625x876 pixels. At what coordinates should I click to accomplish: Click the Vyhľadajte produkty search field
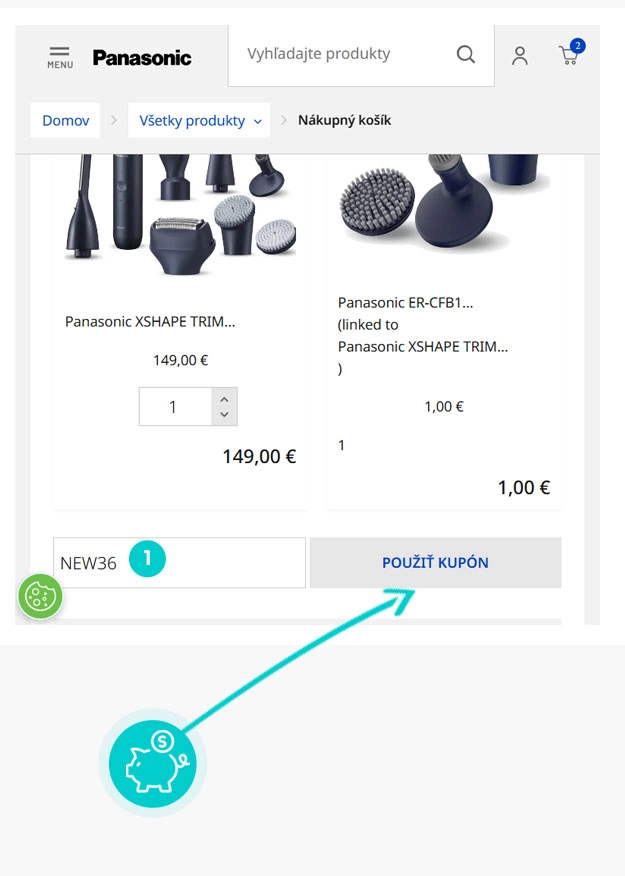340,54
